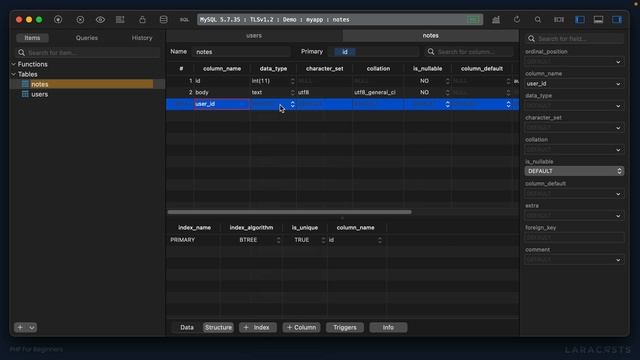The height and width of the screenshot is (360, 640).
Task: Click the database stack icon in the toolbar
Action: pos(163,20)
